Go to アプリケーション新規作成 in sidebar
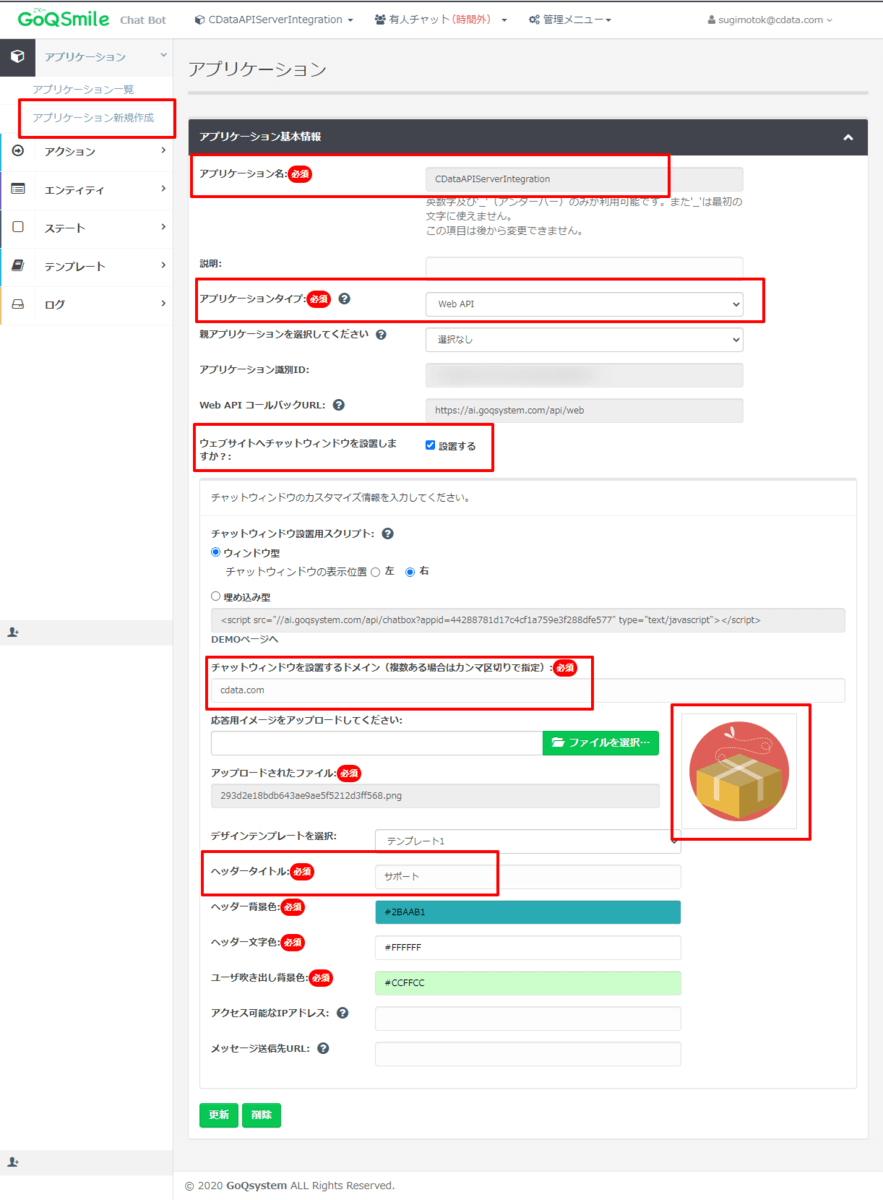883x1200 pixels. coord(93,117)
